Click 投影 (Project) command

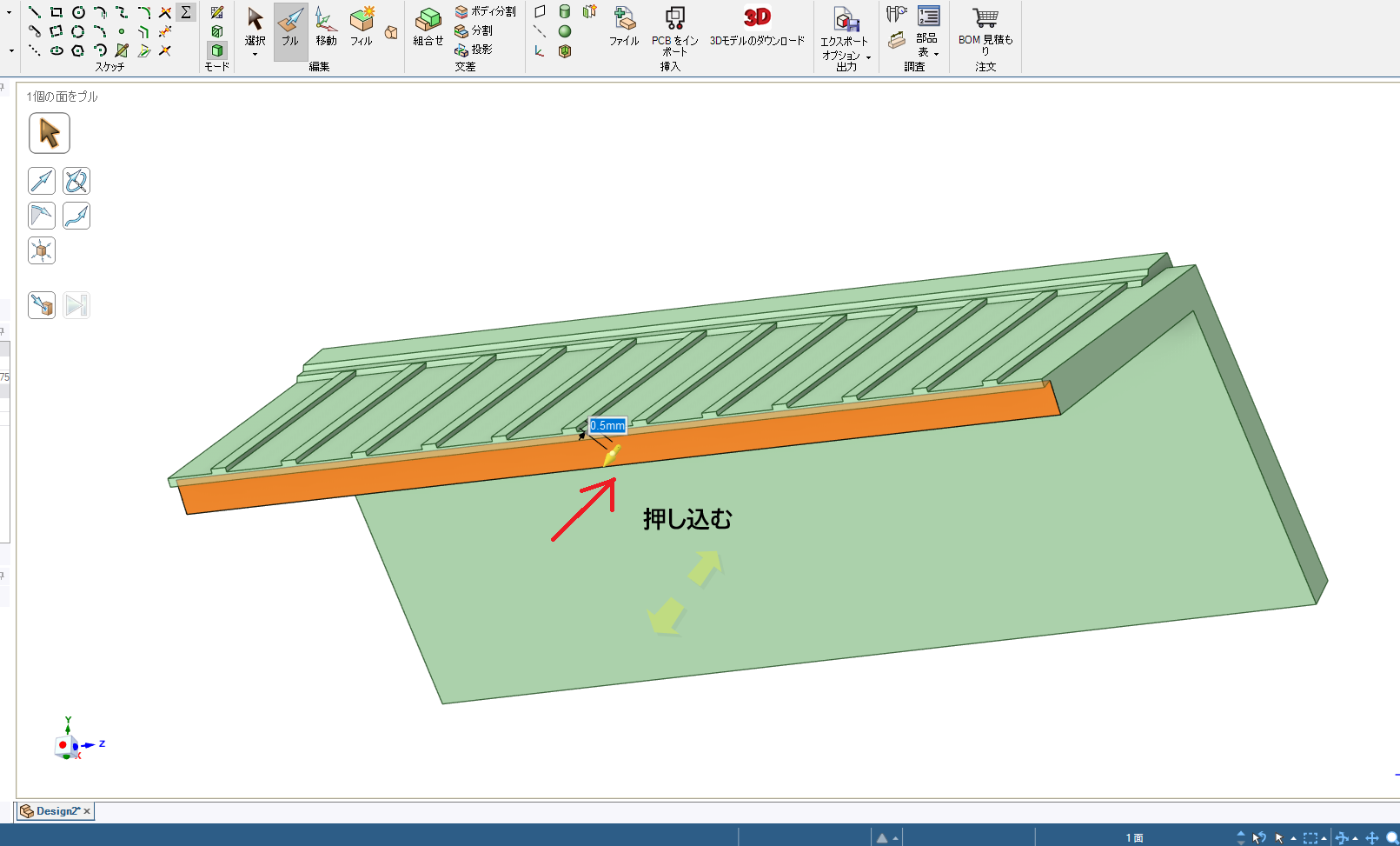click(x=474, y=50)
